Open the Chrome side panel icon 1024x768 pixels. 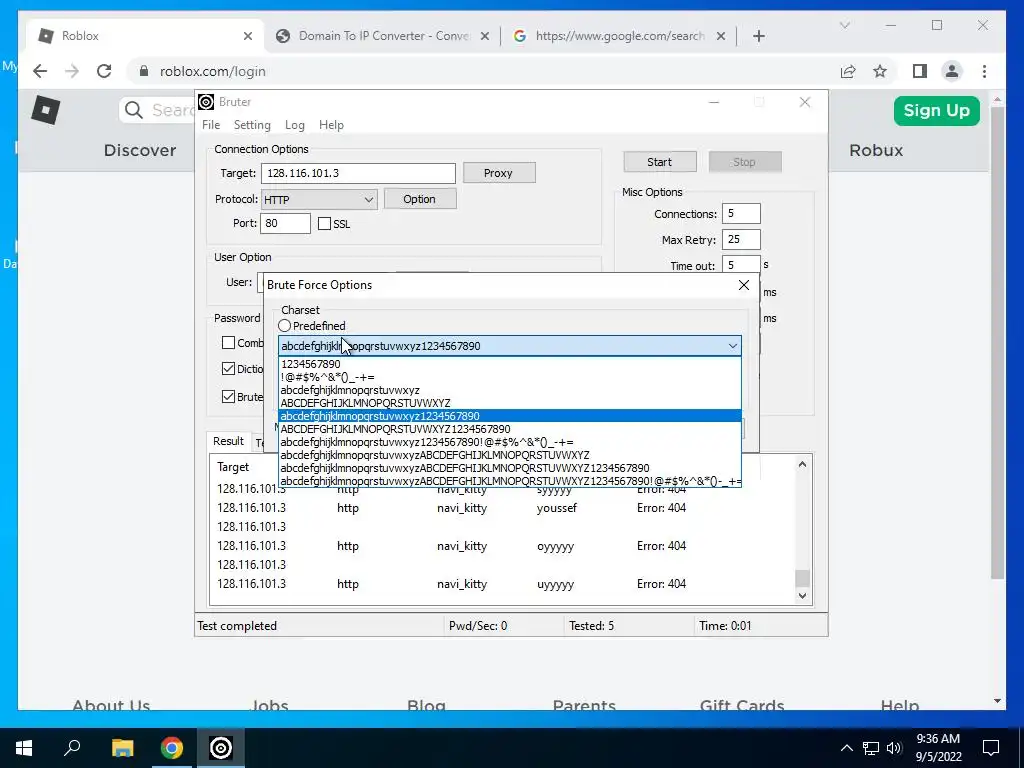[x=920, y=71]
